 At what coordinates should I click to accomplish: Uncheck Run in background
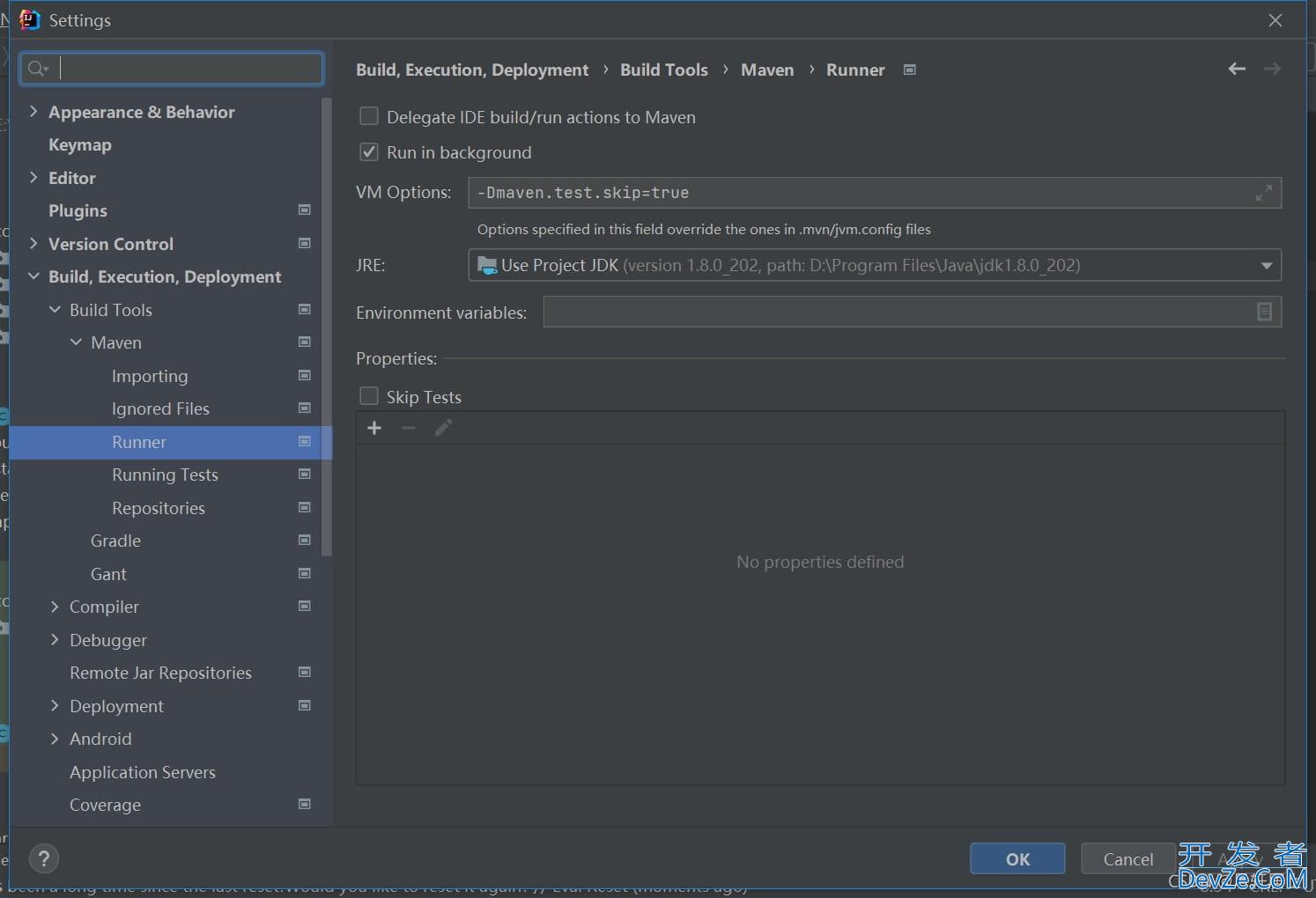369,151
